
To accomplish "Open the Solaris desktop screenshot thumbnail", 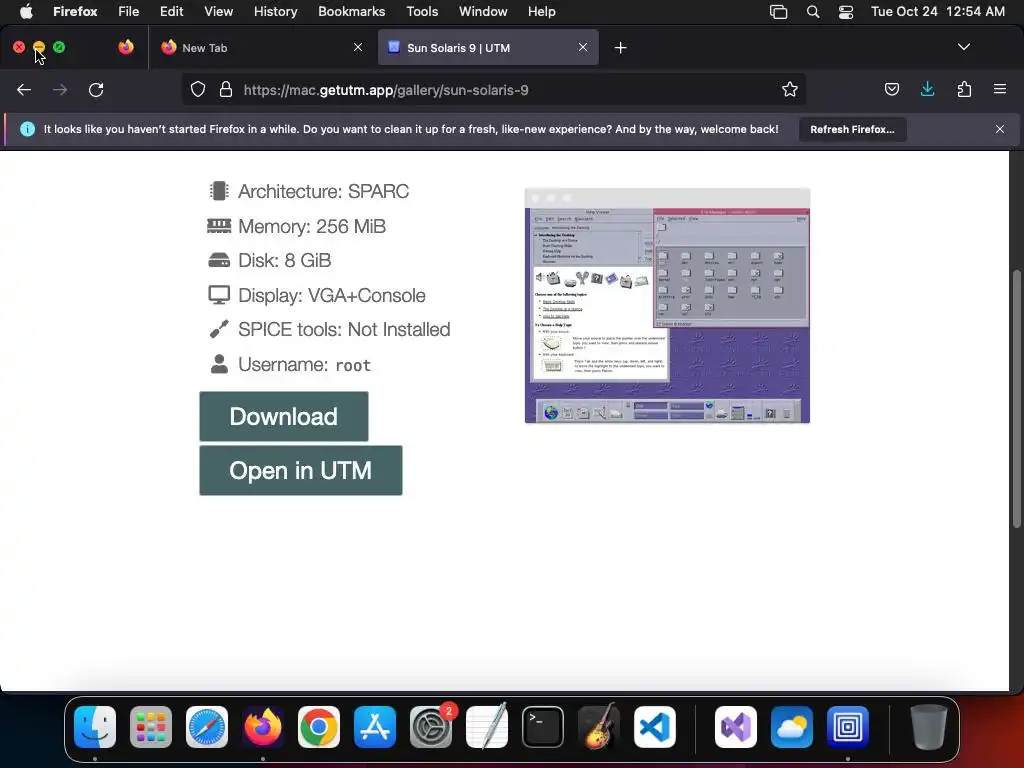I will (x=667, y=306).
